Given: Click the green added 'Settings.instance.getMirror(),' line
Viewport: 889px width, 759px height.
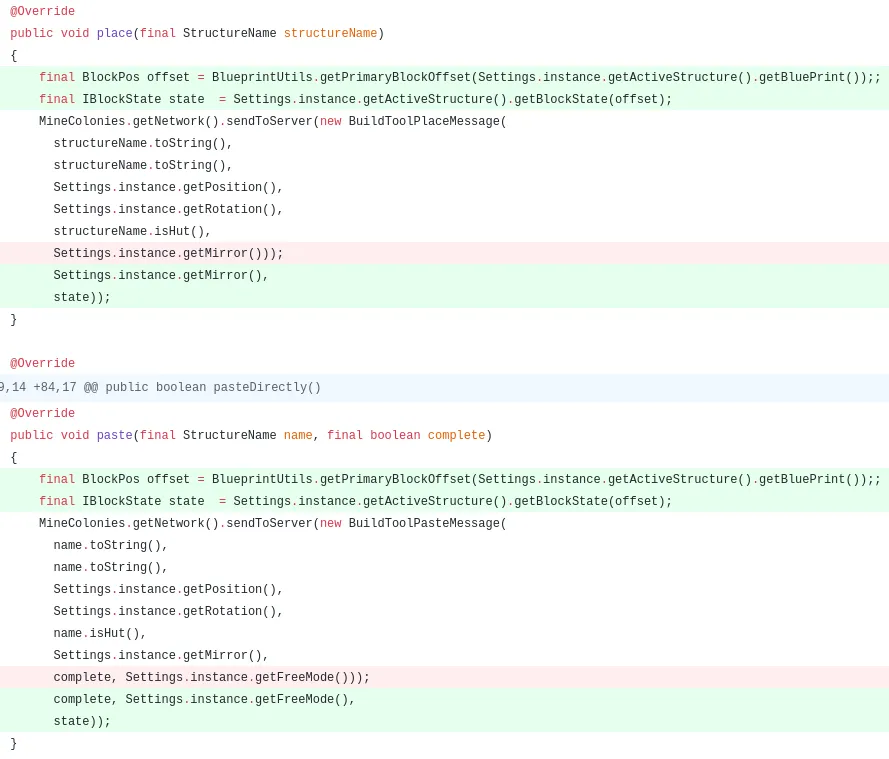Looking at the screenshot, I should pyautogui.click(x=444, y=275).
